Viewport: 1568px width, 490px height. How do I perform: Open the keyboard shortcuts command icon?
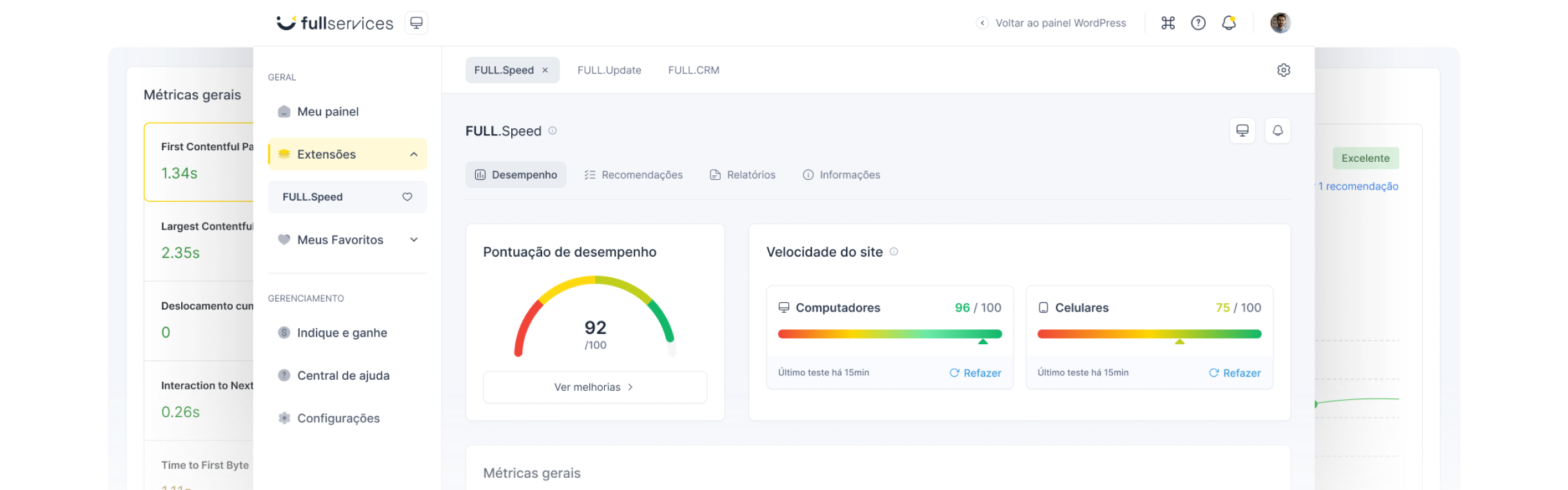click(x=1168, y=23)
